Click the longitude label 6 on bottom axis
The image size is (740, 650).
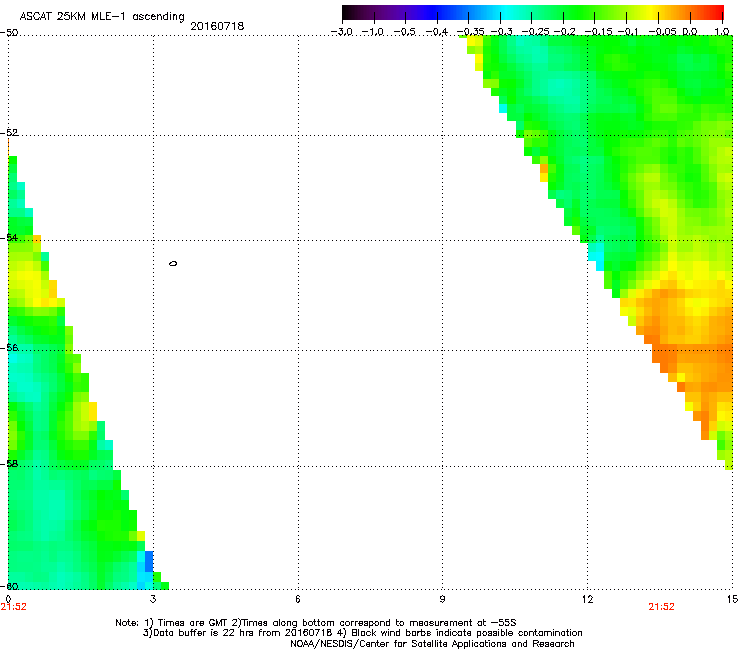[298, 599]
